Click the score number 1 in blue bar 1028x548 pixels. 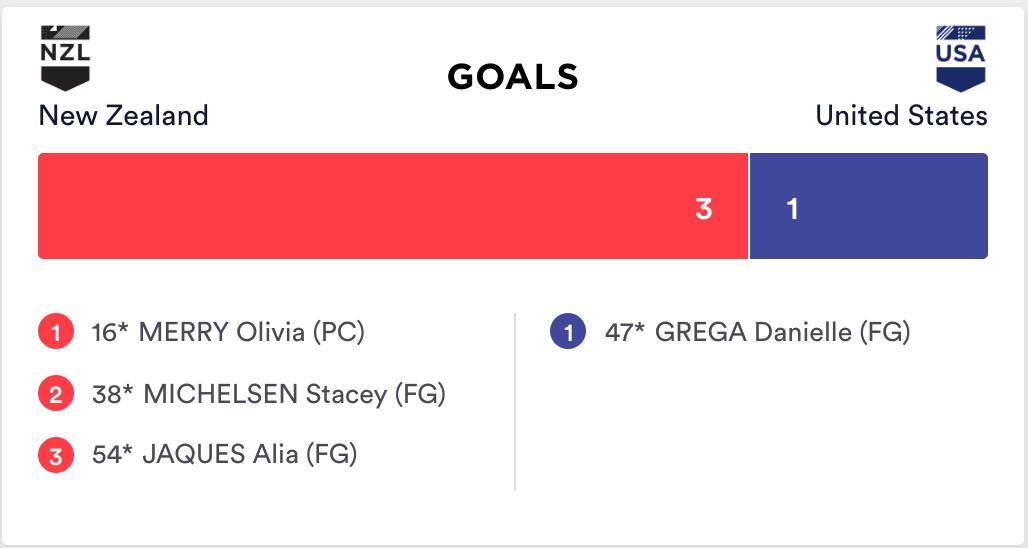(792, 209)
